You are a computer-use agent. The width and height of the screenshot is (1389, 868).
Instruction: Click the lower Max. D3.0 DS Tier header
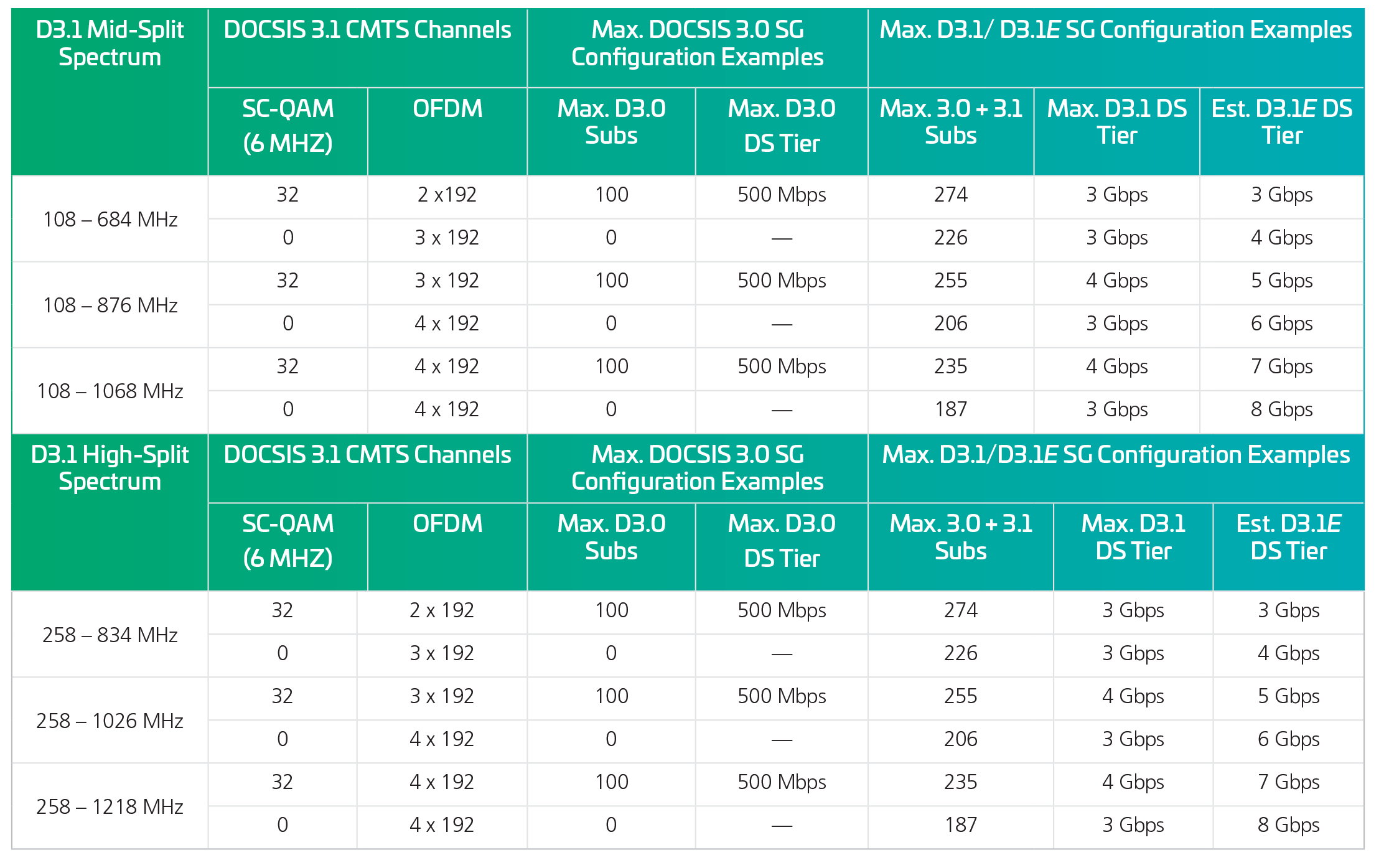(782, 541)
